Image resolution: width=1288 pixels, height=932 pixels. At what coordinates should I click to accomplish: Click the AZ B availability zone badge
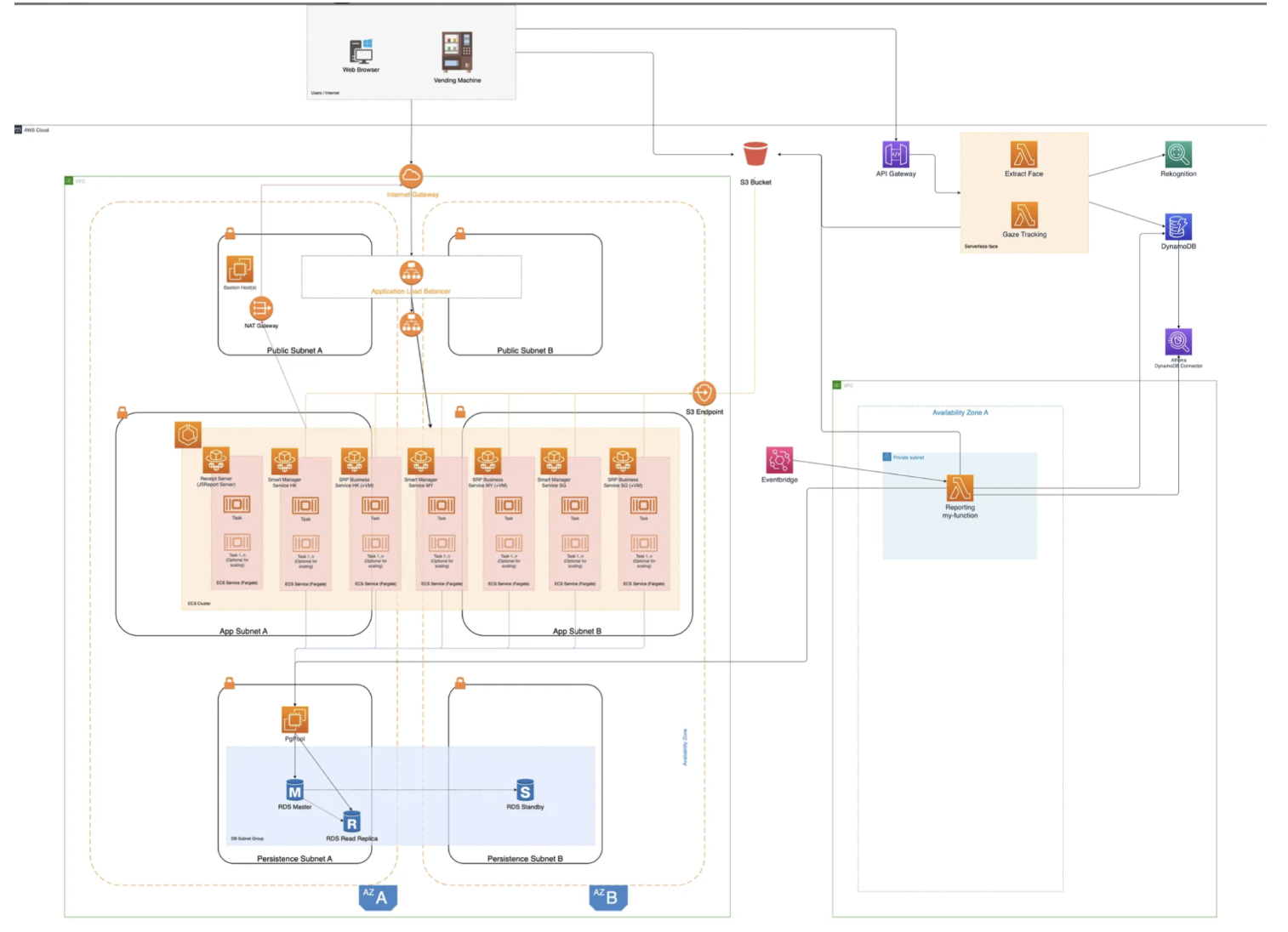coord(608,897)
